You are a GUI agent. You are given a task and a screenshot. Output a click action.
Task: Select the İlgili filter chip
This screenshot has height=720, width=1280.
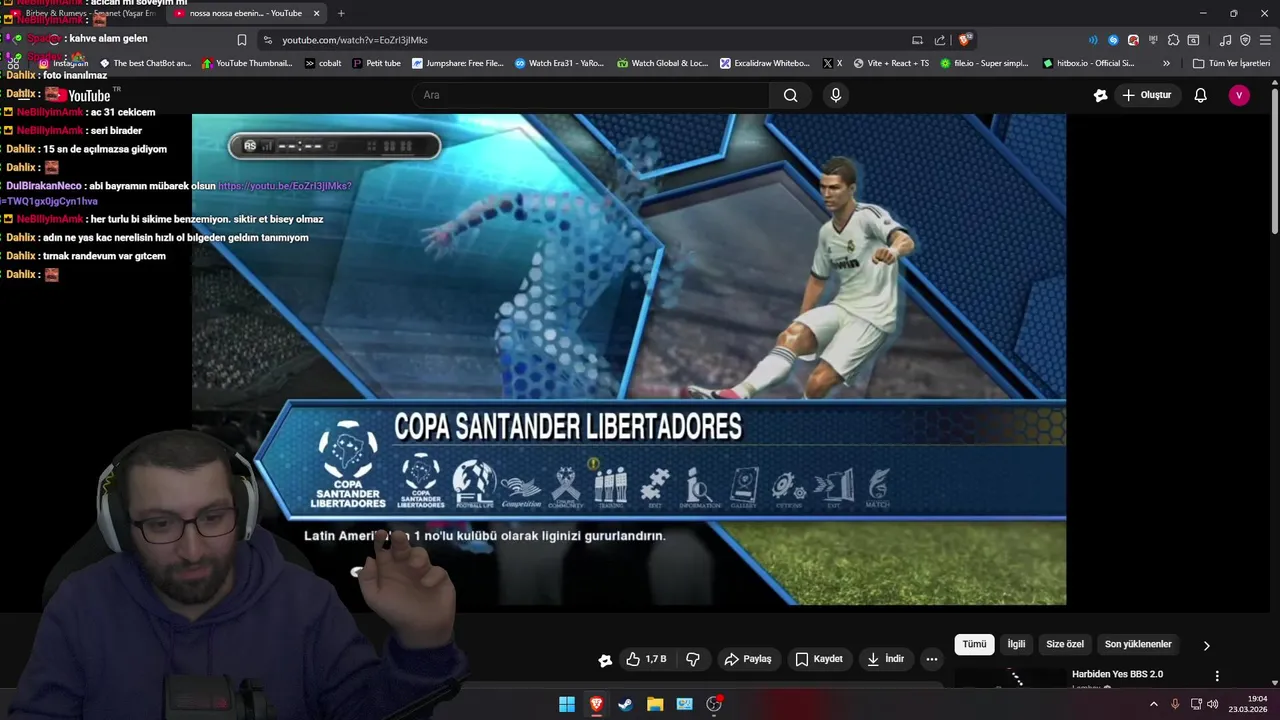coord(1016,644)
